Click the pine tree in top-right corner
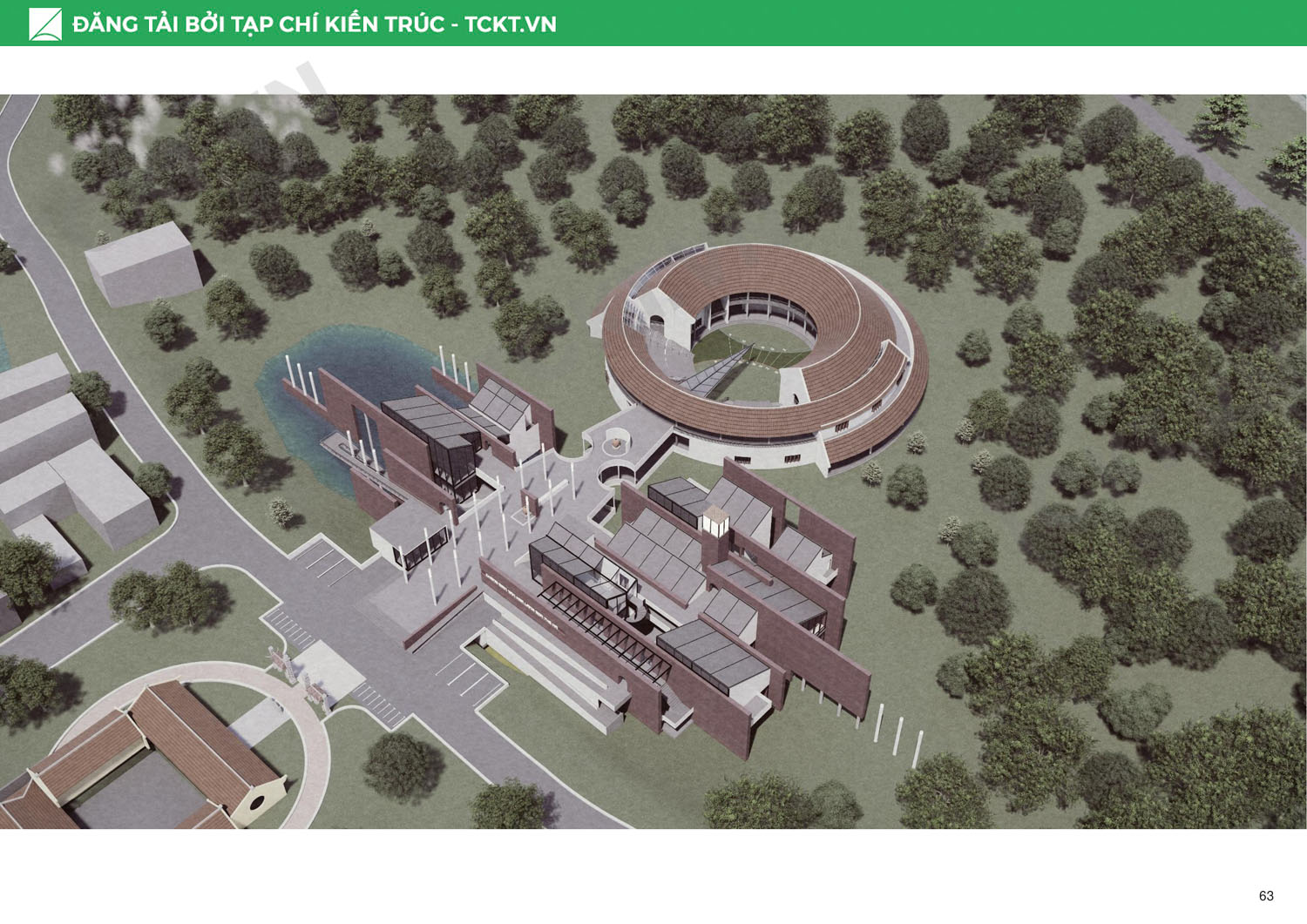Viewport: 1307px width, 924px height. (1225, 120)
